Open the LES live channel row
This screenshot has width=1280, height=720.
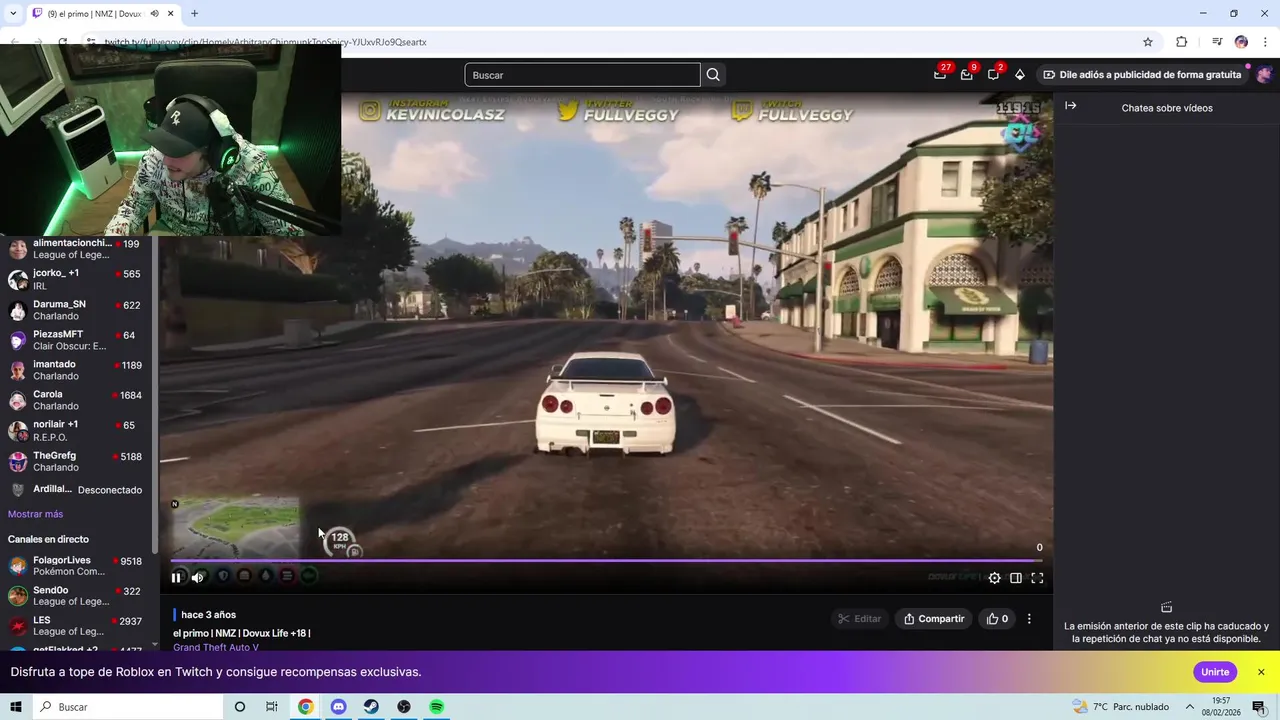[76, 626]
